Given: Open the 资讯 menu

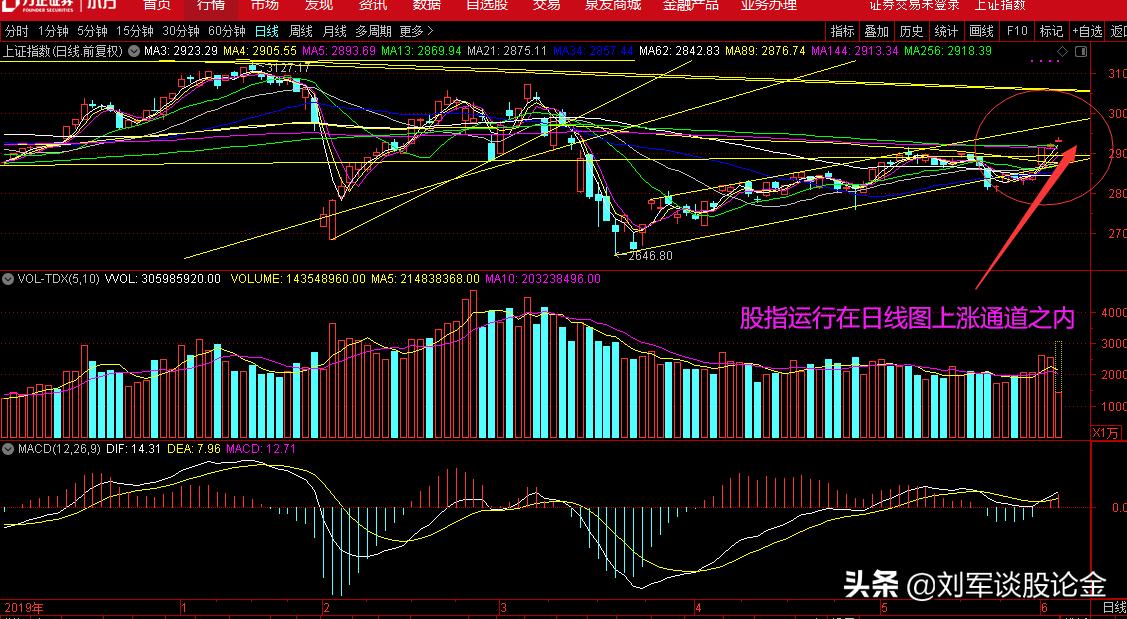Looking at the screenshot, I should coord(372,5).
